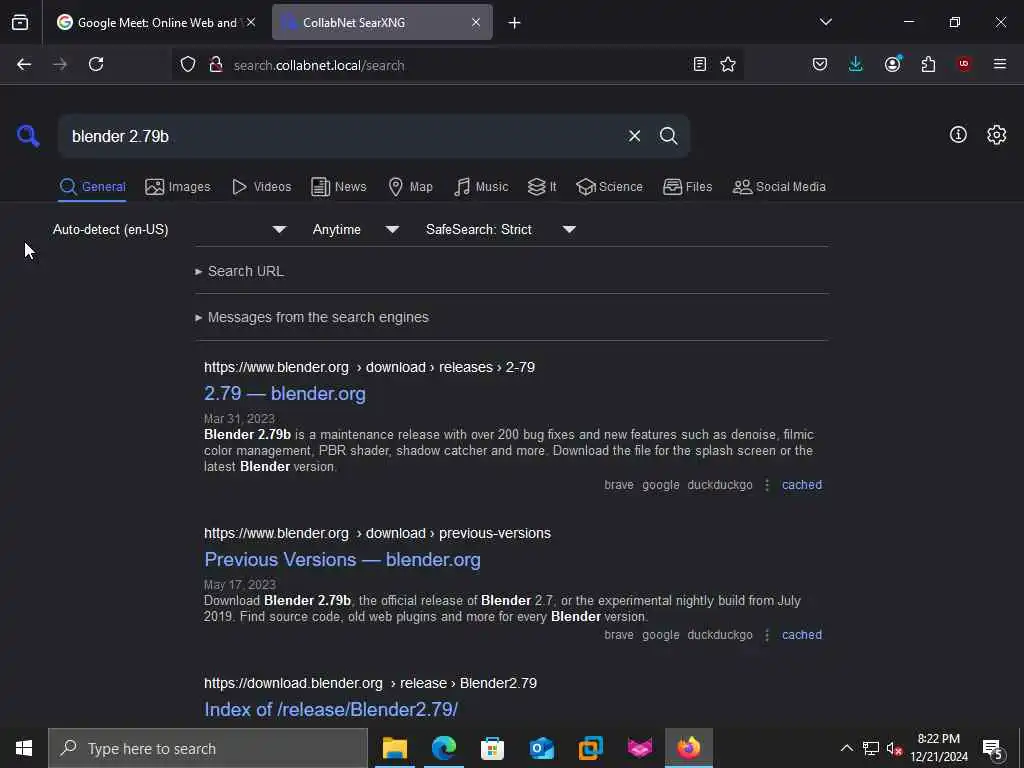Open the Firefox downloads panel

pyautogui.click(x=856, y=64)
